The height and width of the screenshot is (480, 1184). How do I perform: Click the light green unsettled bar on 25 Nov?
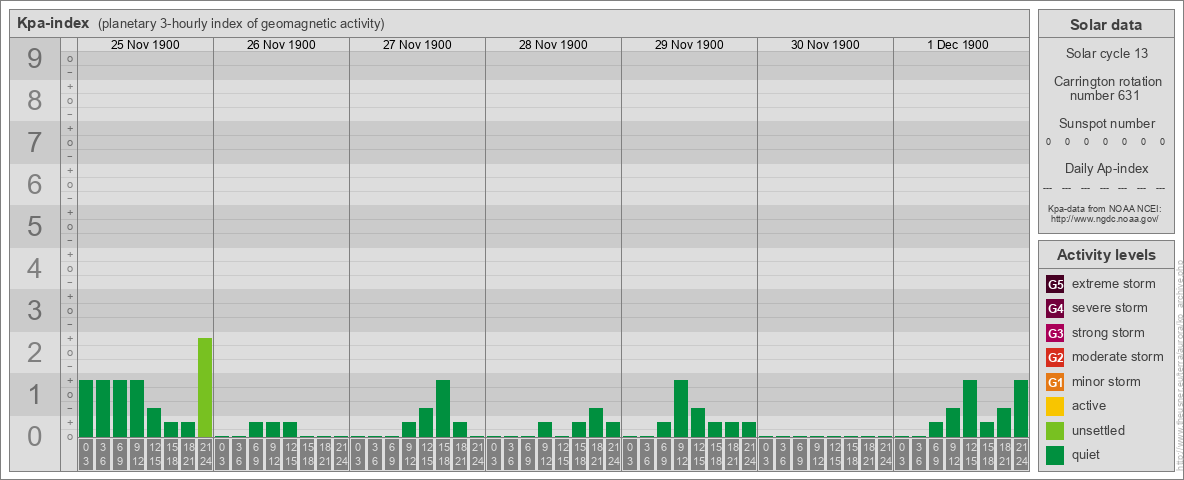pos(205,387)
